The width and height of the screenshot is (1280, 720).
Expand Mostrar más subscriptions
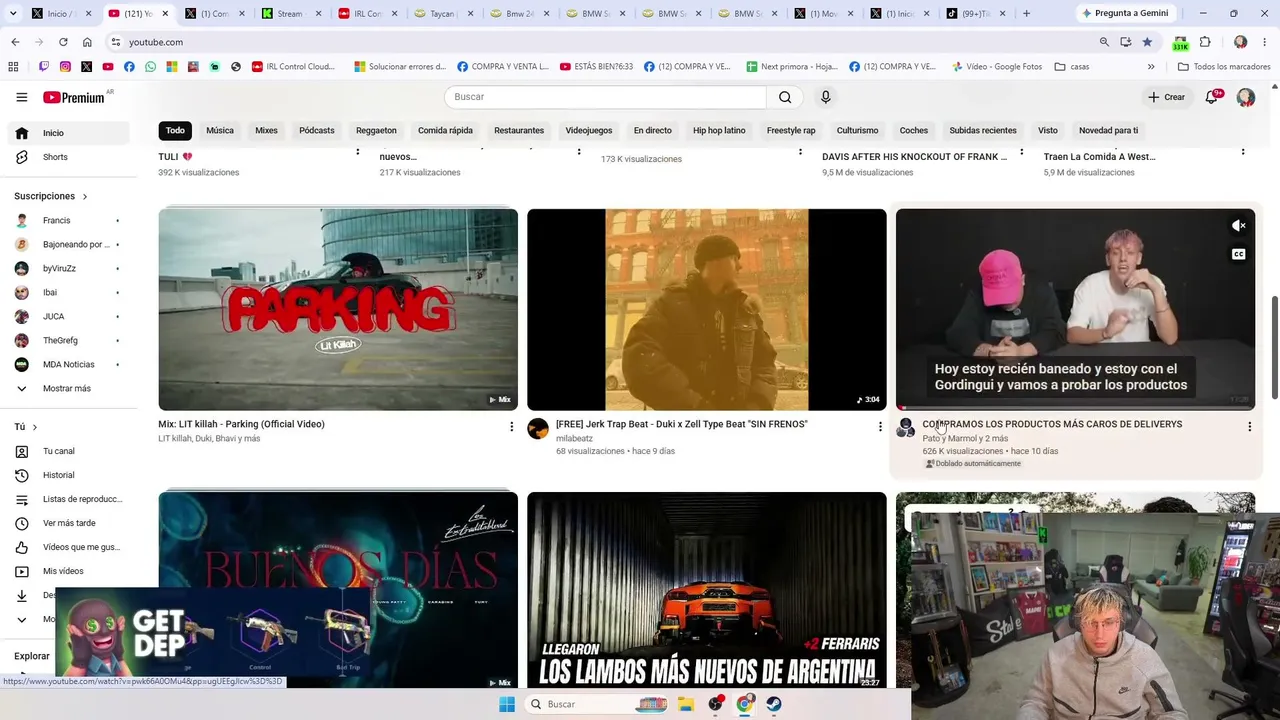coord(65,388)
